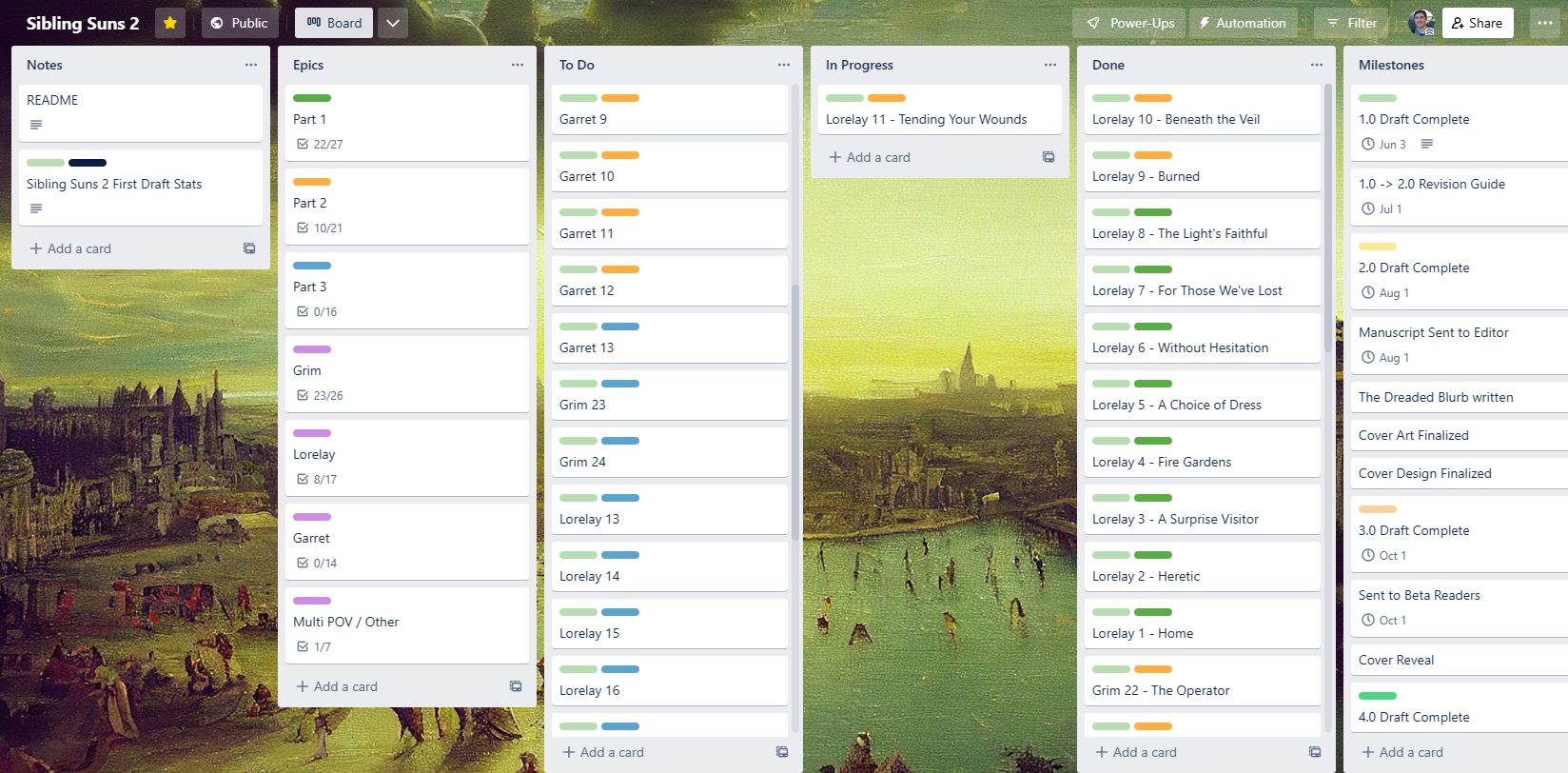The image size is (1568, 773).
Task: Open the README card
Action: click(x=141, y=113)
